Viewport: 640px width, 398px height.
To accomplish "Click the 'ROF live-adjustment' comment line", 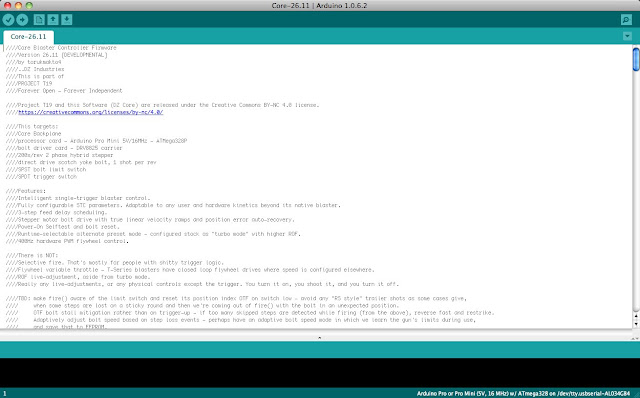I will pyautogui.click(x=78, y=277).
